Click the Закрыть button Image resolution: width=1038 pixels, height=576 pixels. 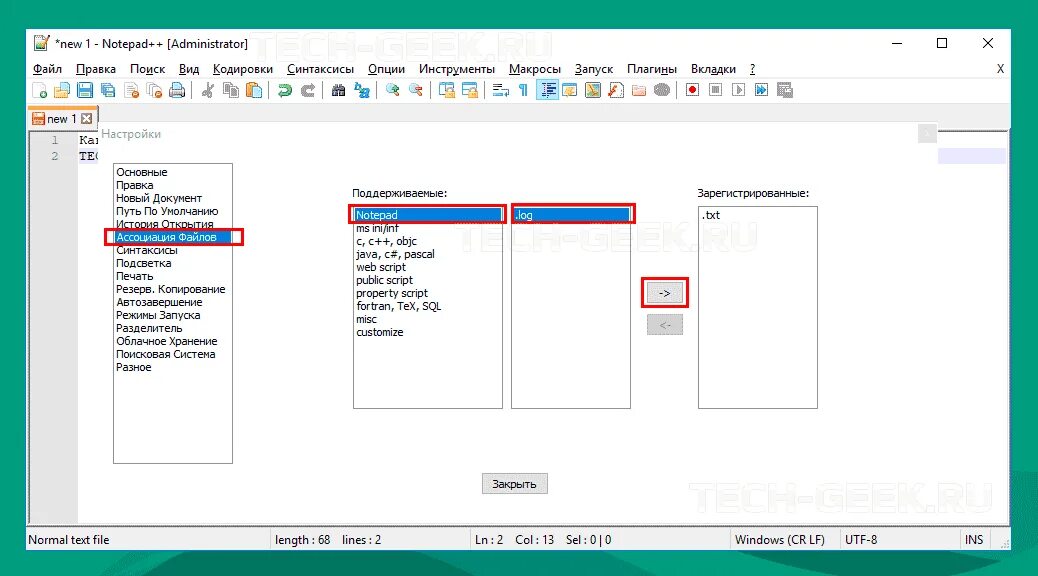514,484
